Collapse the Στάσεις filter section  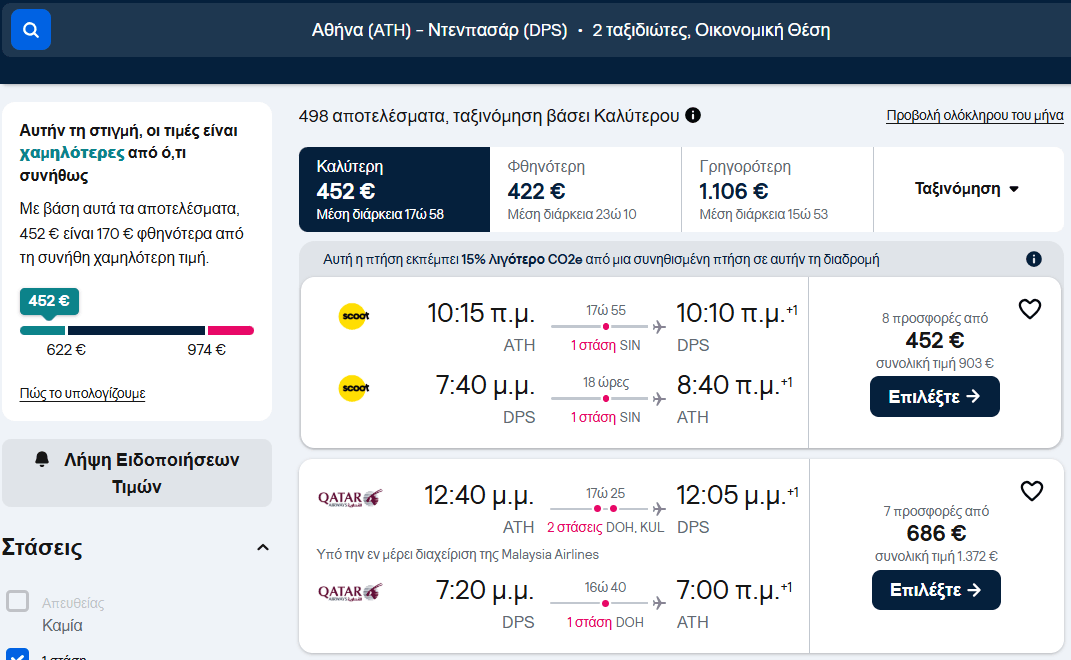[263, 548]
